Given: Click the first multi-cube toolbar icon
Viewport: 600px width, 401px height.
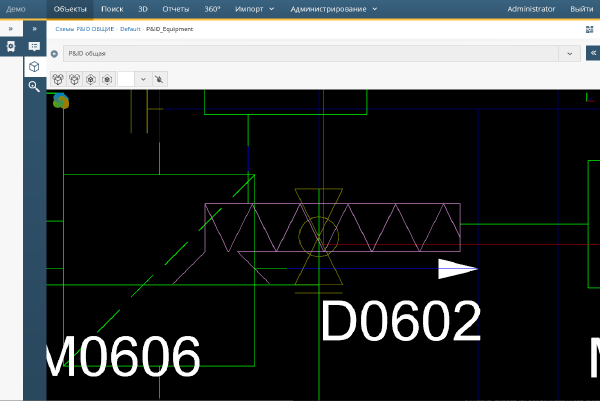Looking at the screenshot, I should [x=58, y=78].
